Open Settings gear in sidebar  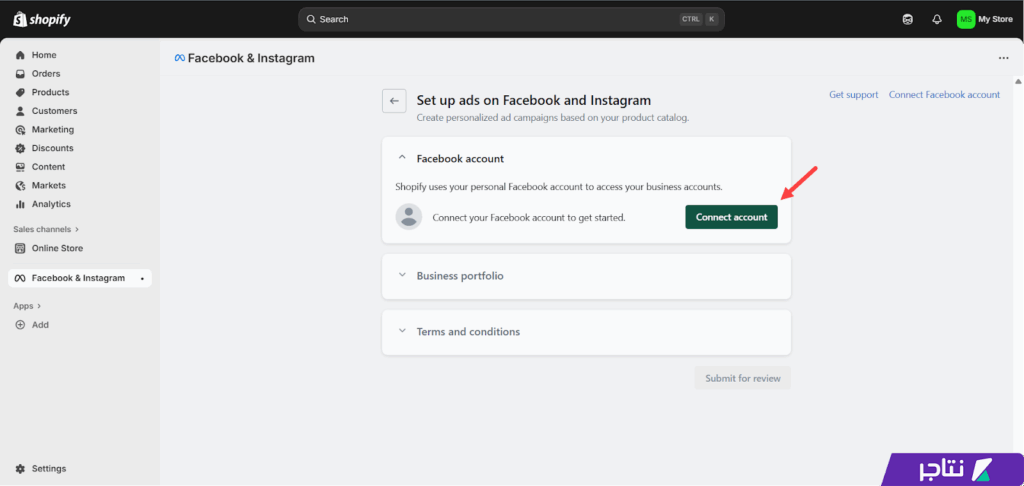tap(20, 468)
